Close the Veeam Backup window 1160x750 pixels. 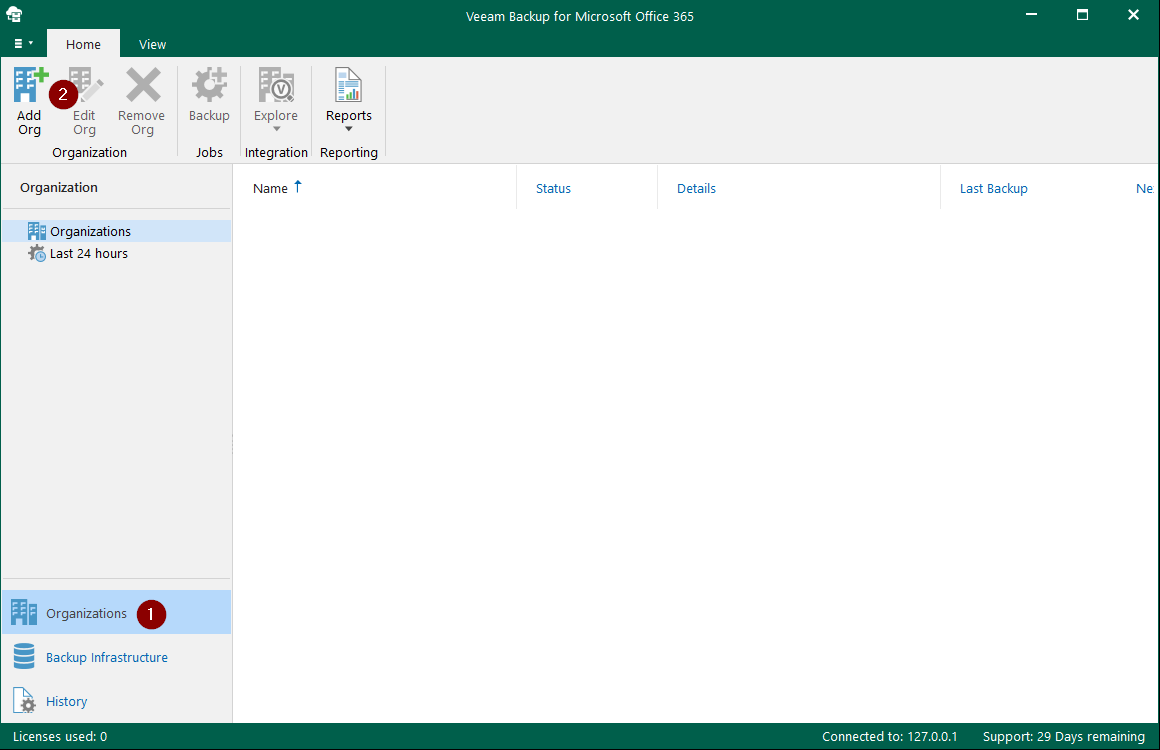pyautogui.click(x=1133, y=14)
